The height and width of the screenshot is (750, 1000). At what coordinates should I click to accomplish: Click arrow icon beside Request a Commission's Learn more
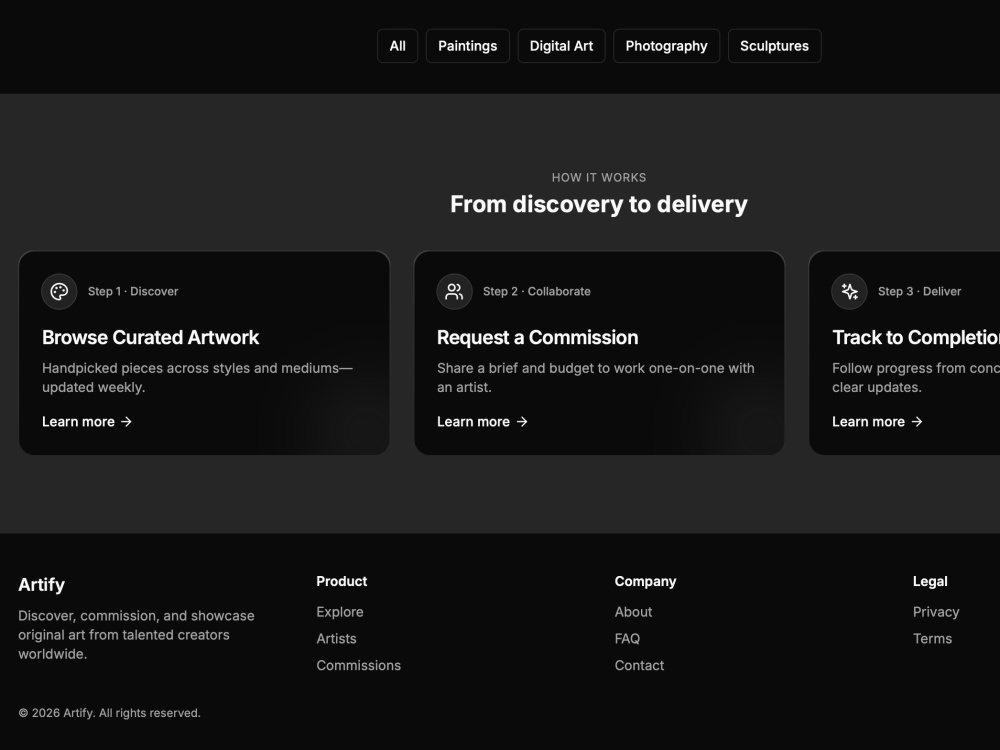pyautogui.click(x=522, y=422)
